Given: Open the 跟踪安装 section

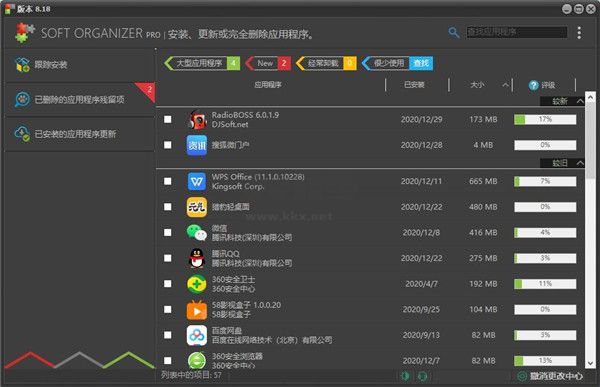Looking at the screenshot, I should (x=79, y=65).
